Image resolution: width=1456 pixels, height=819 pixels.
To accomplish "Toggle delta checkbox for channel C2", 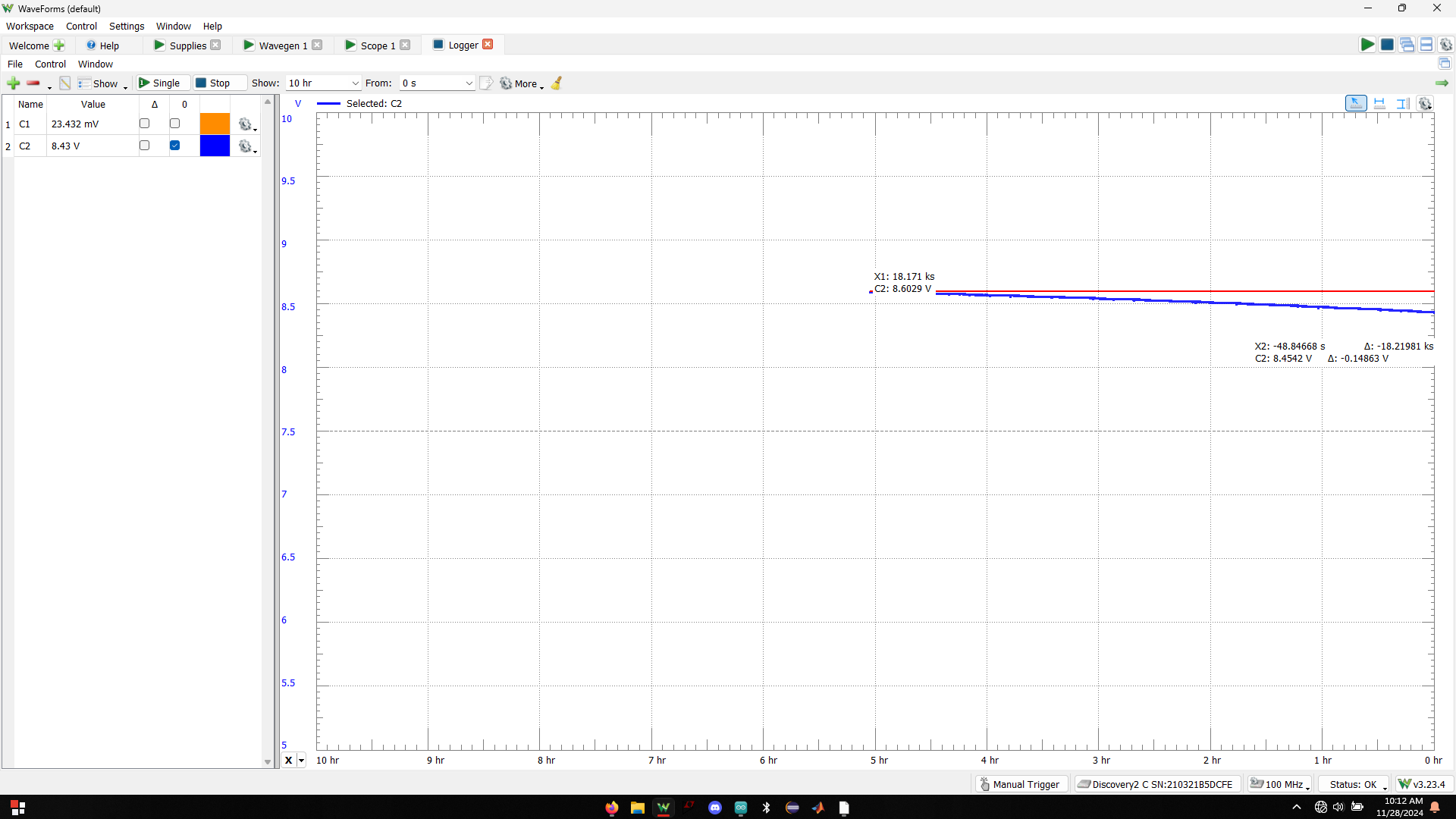I will pos(144,146).
